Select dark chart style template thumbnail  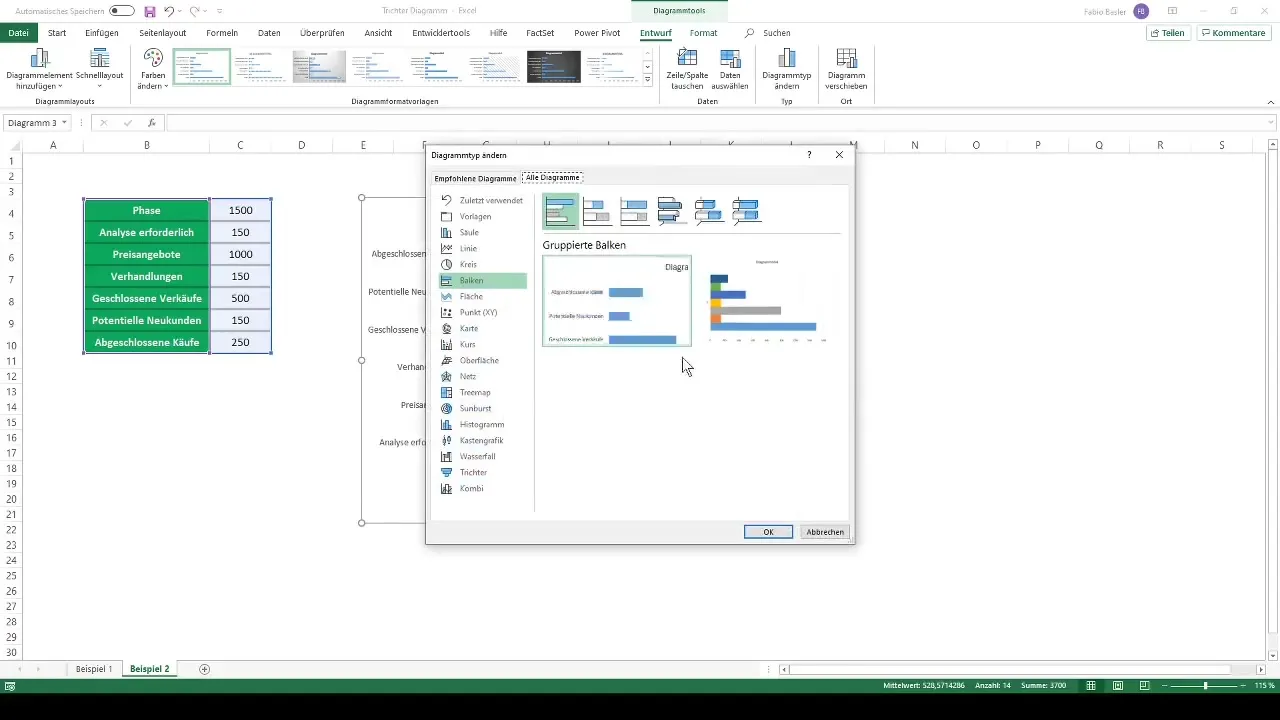coord(554,66)
